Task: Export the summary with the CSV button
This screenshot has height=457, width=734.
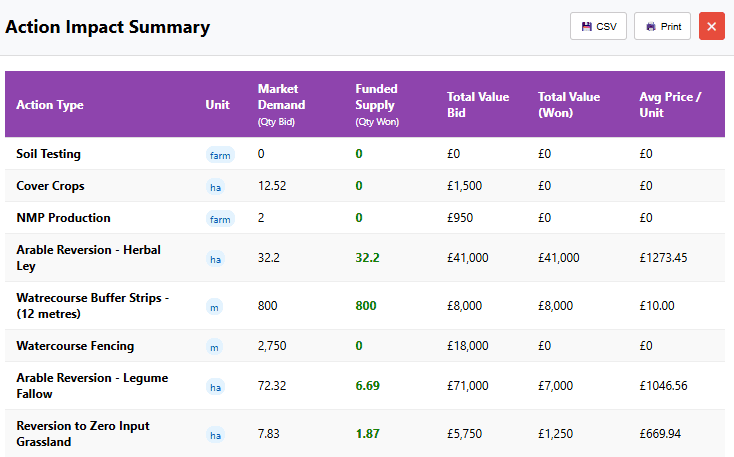Action: tap(598, 26)
